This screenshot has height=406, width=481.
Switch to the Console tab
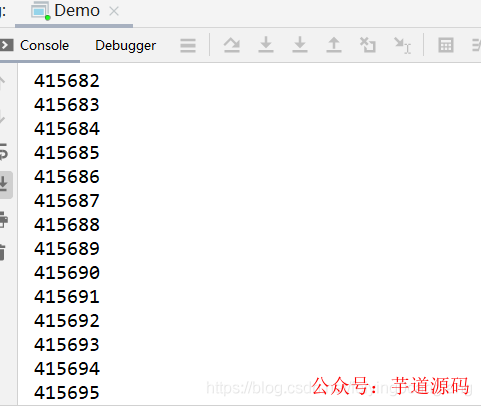click(44, 45)
